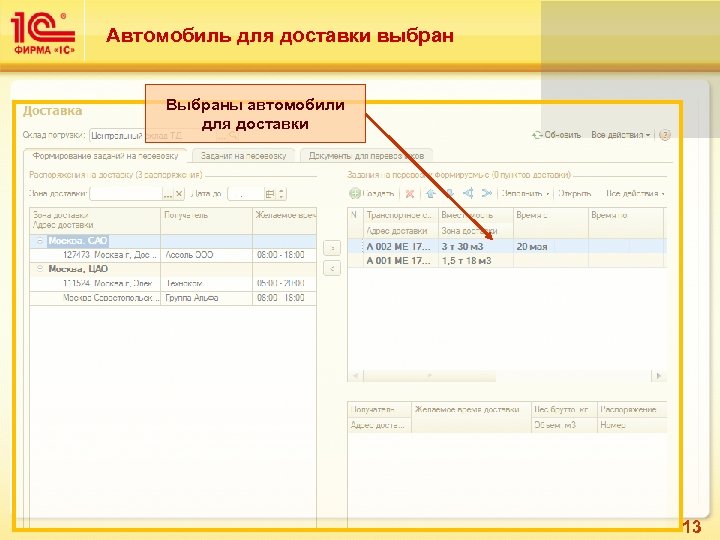Click the Вместимость column header
This screenshot has width=720, height=540.
(x=476, y=215)
